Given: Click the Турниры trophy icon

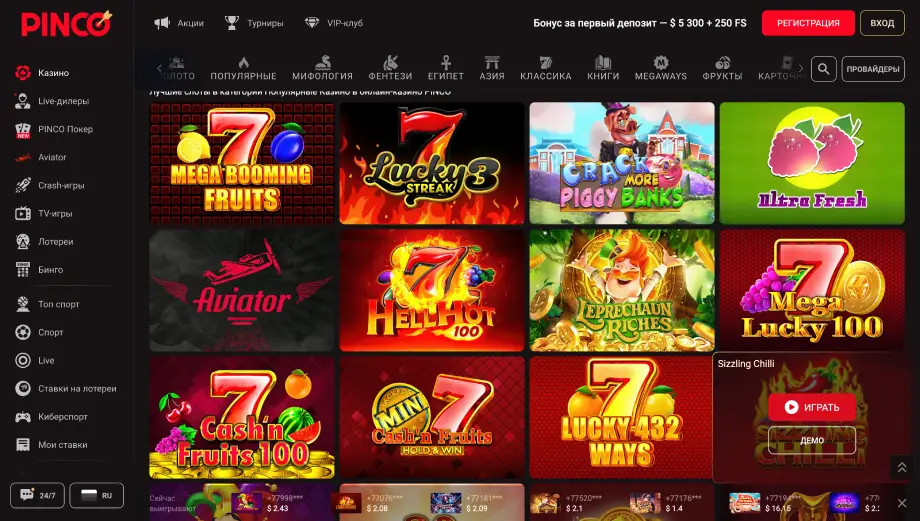Looking at the screenshot, I should click(232, 22).
